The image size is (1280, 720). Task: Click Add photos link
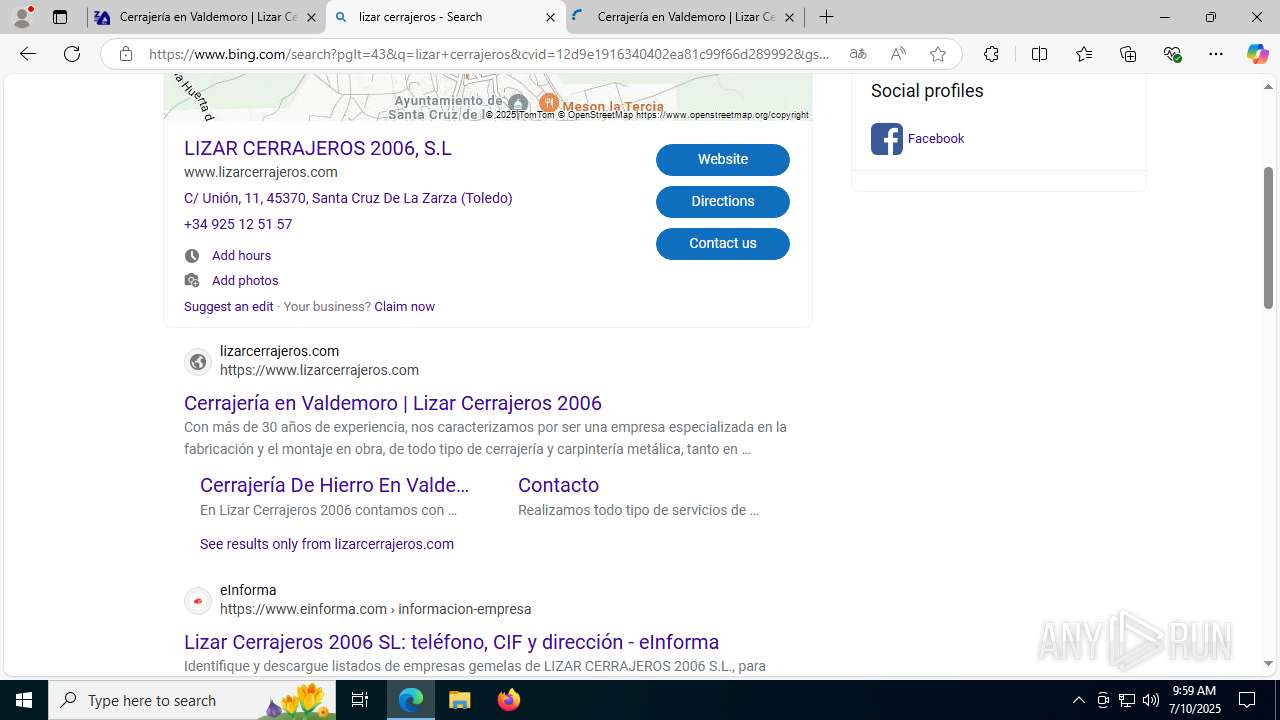[x=245, y=281]
